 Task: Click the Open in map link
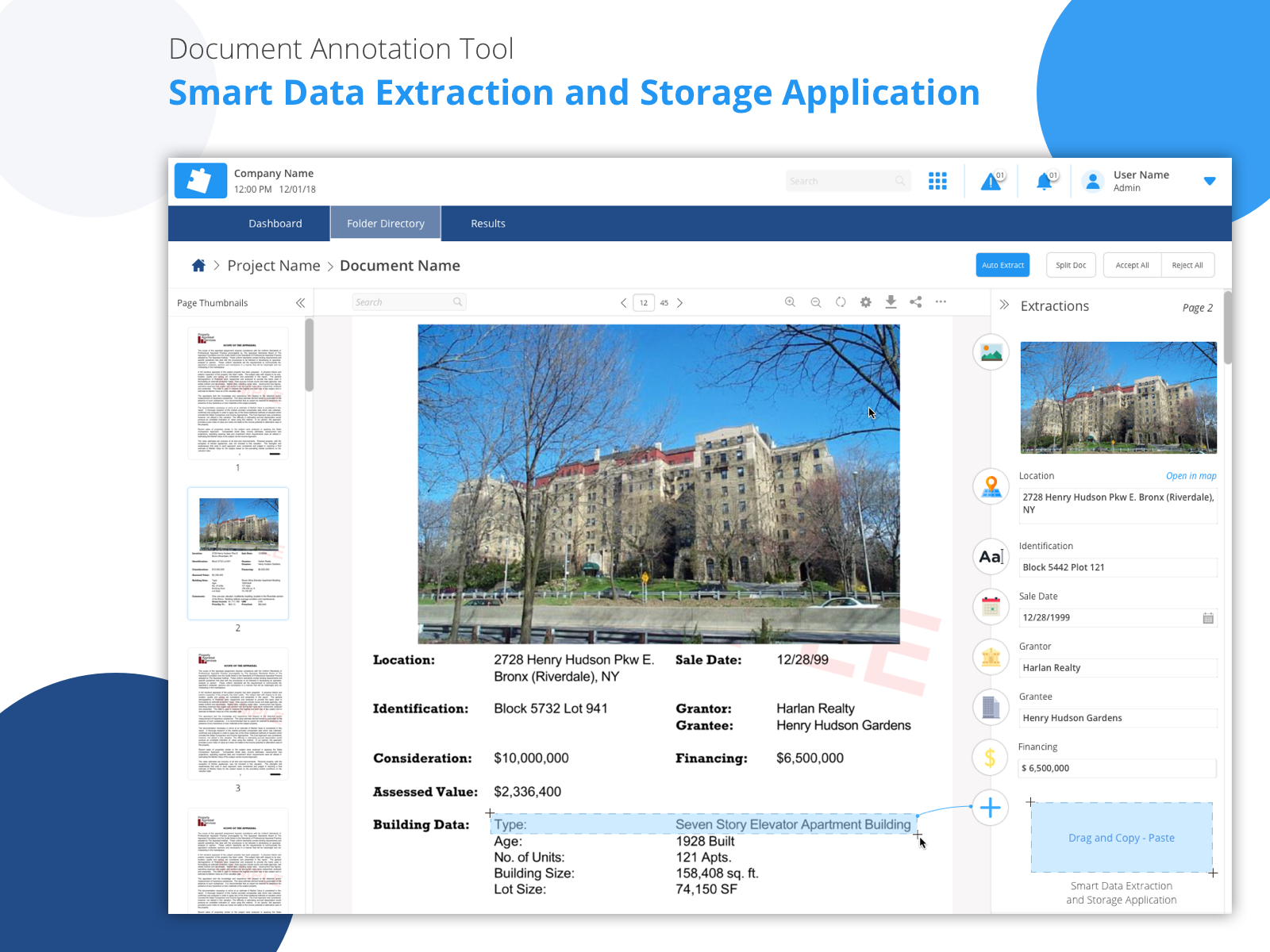[1191, 476]
